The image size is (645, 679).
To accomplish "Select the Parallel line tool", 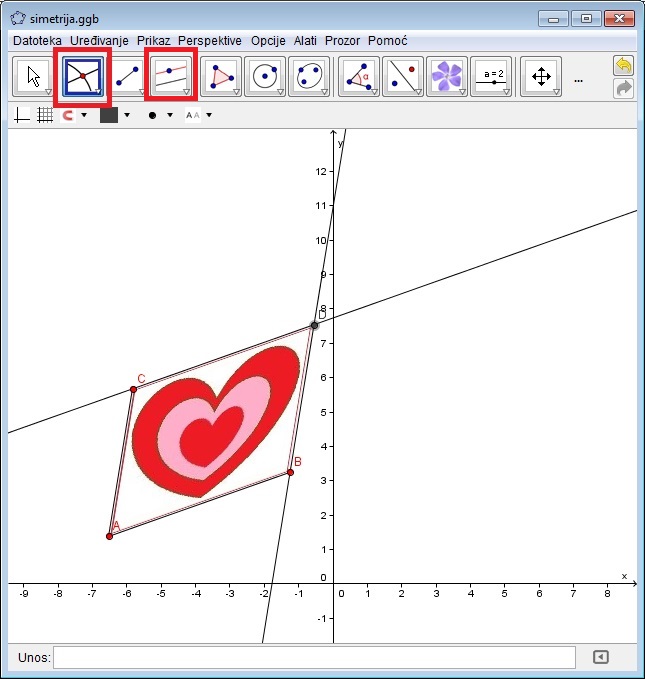I will tap(171, 76).
